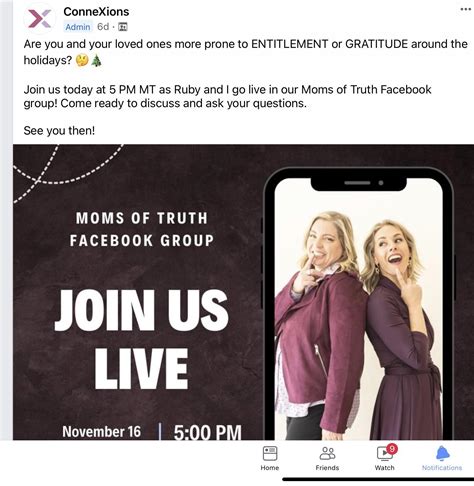Tap the post text about ENTITLEMENT or GRATITUDE

[245, 52]
